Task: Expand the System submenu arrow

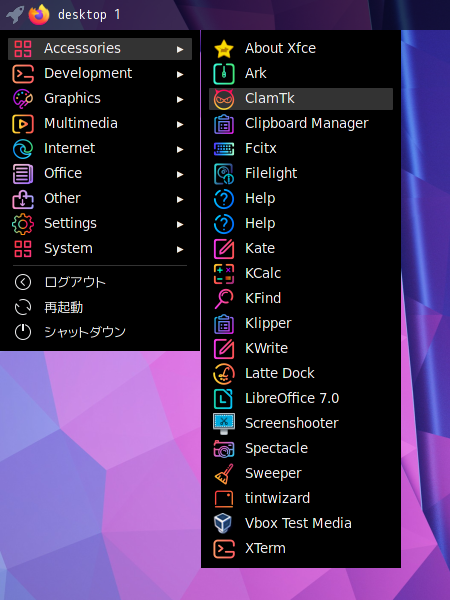Action: pos(180,249)
